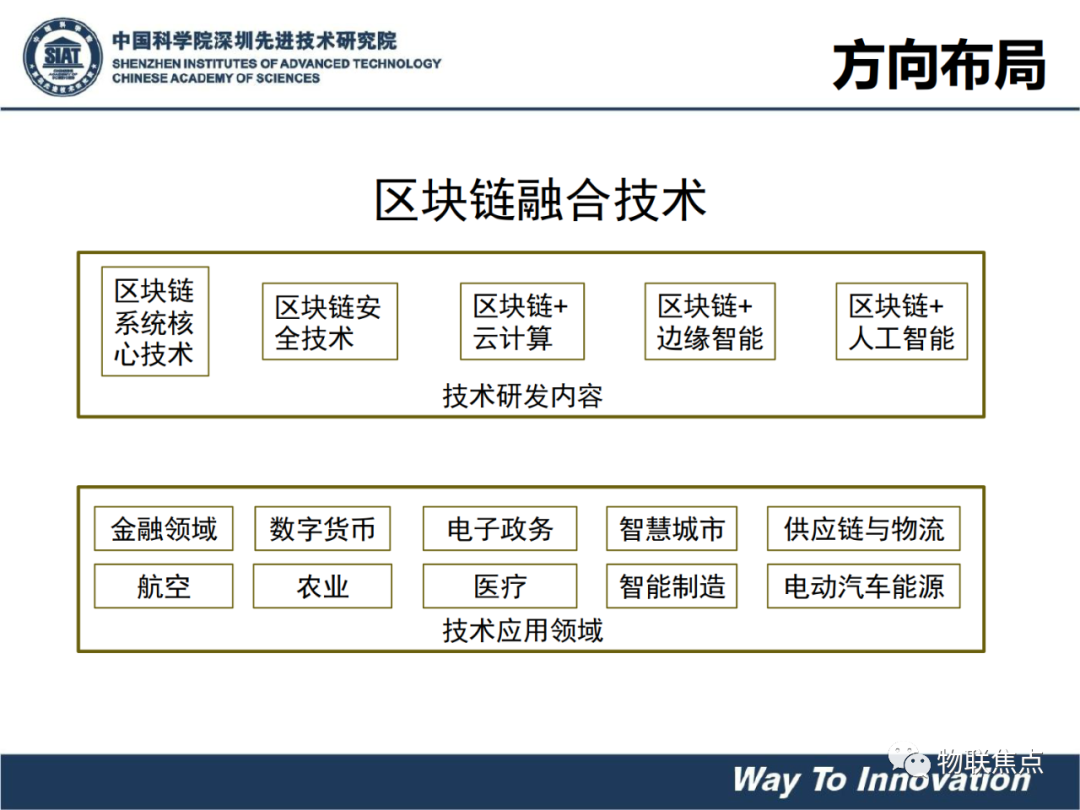Select the 区块链系统核心技术 box
The height and width of the screenshot is (810, 1080).
coord(155,322)
